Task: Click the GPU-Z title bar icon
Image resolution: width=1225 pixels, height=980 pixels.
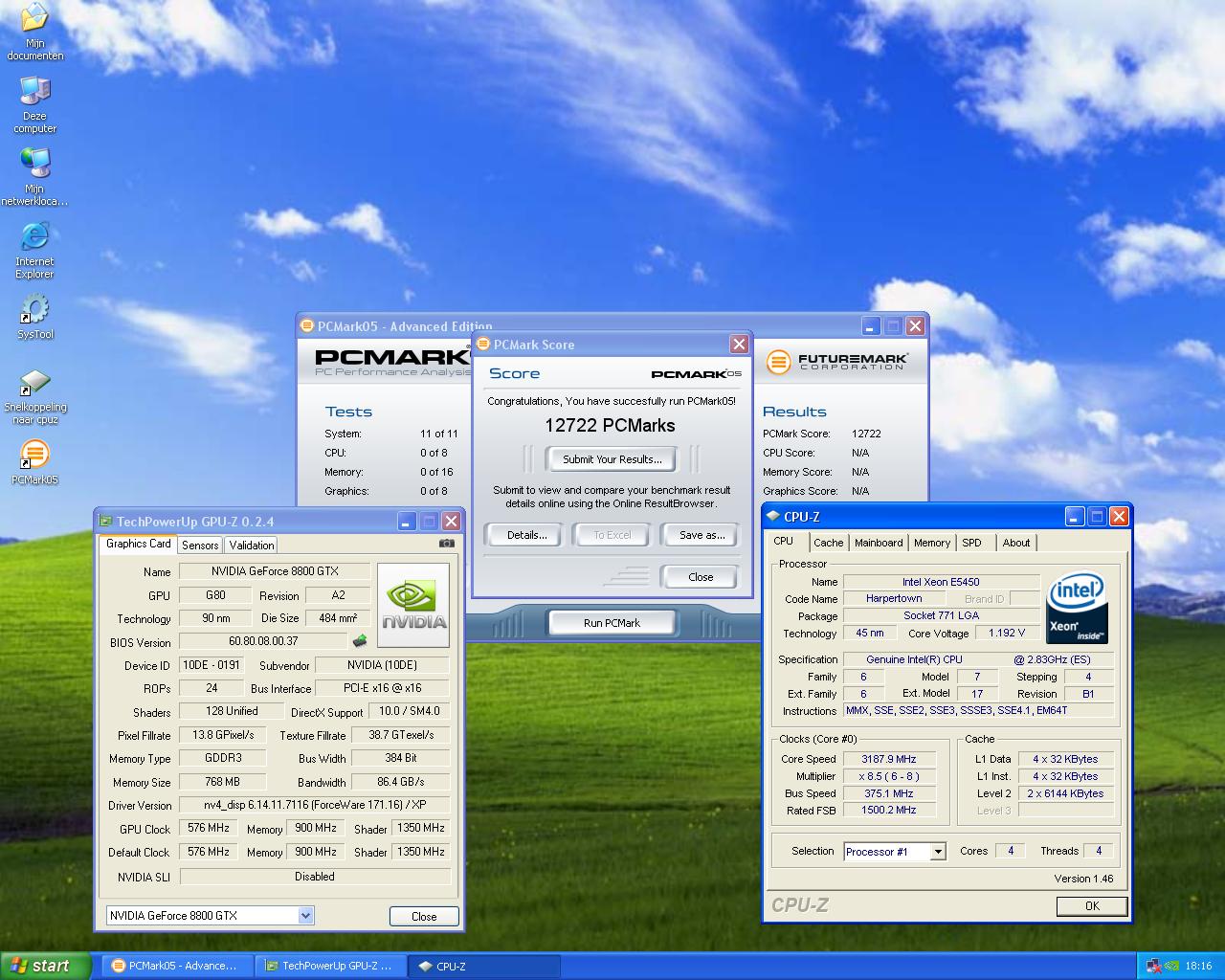Action: tap(105, 521)
